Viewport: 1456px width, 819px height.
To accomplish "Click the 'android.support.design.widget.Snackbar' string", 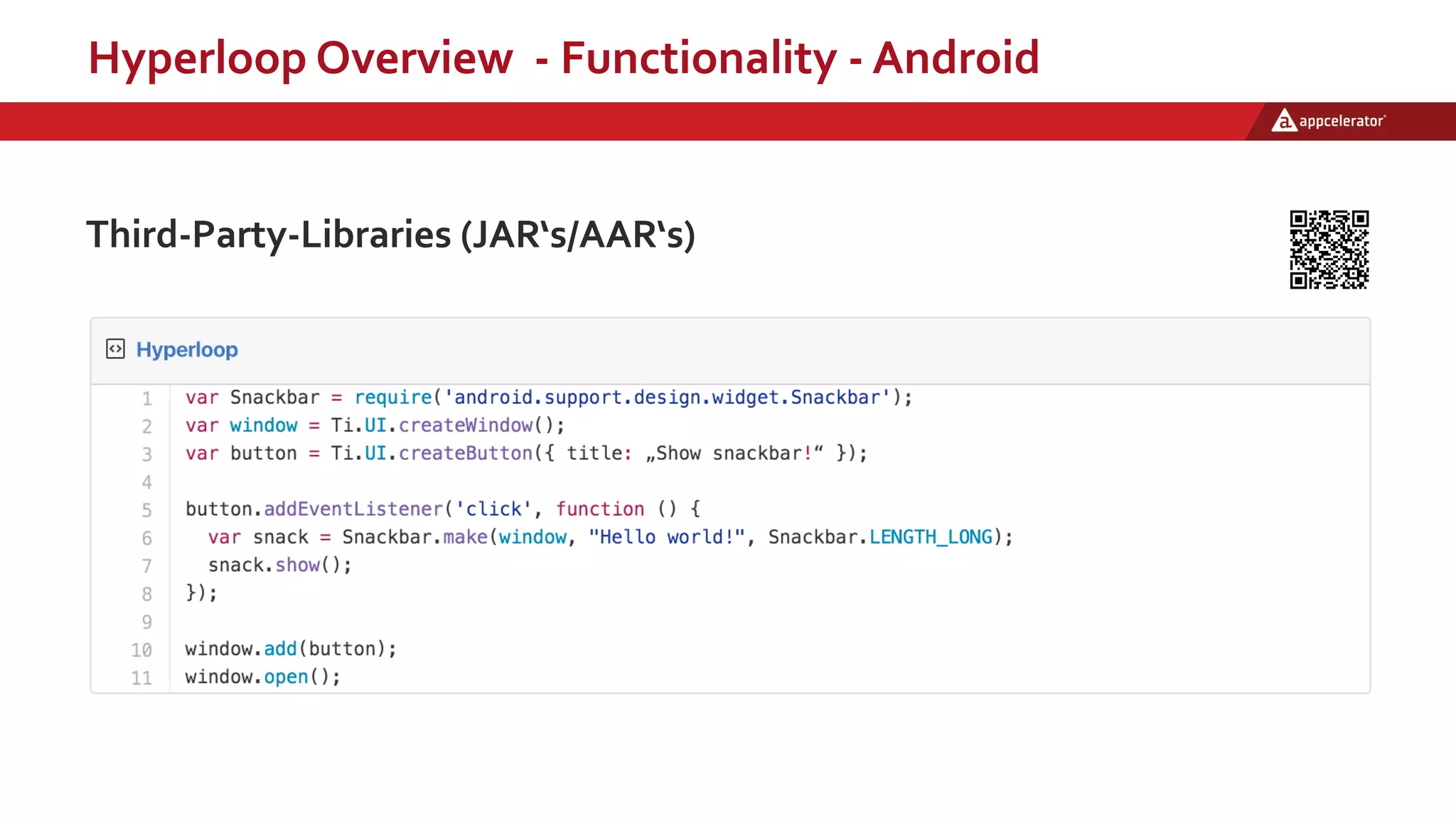I will click(x=667, y=397).
